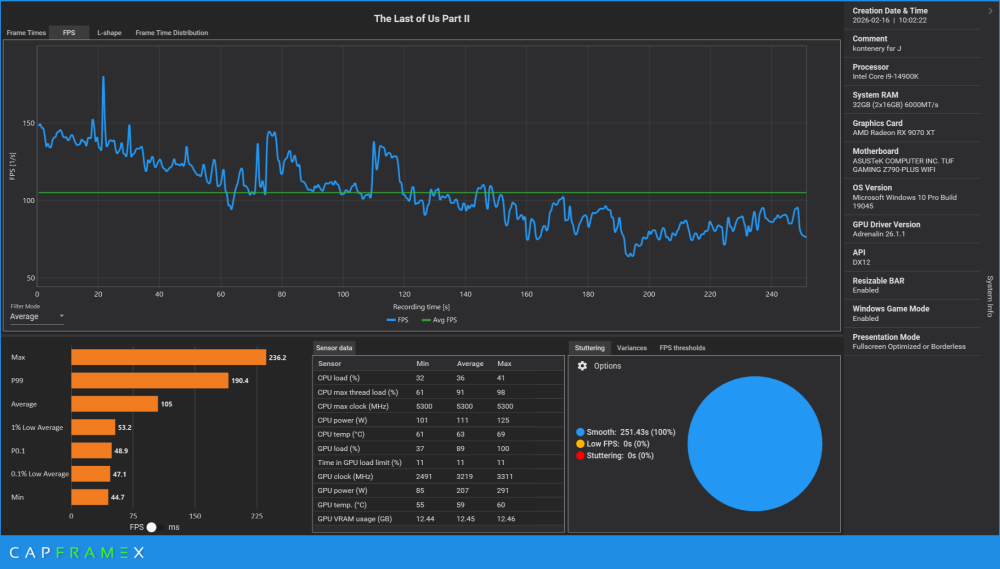Open the Filter Mode dropdown
The width and height of the screenshot is (1000, 569).
[37, 316]
